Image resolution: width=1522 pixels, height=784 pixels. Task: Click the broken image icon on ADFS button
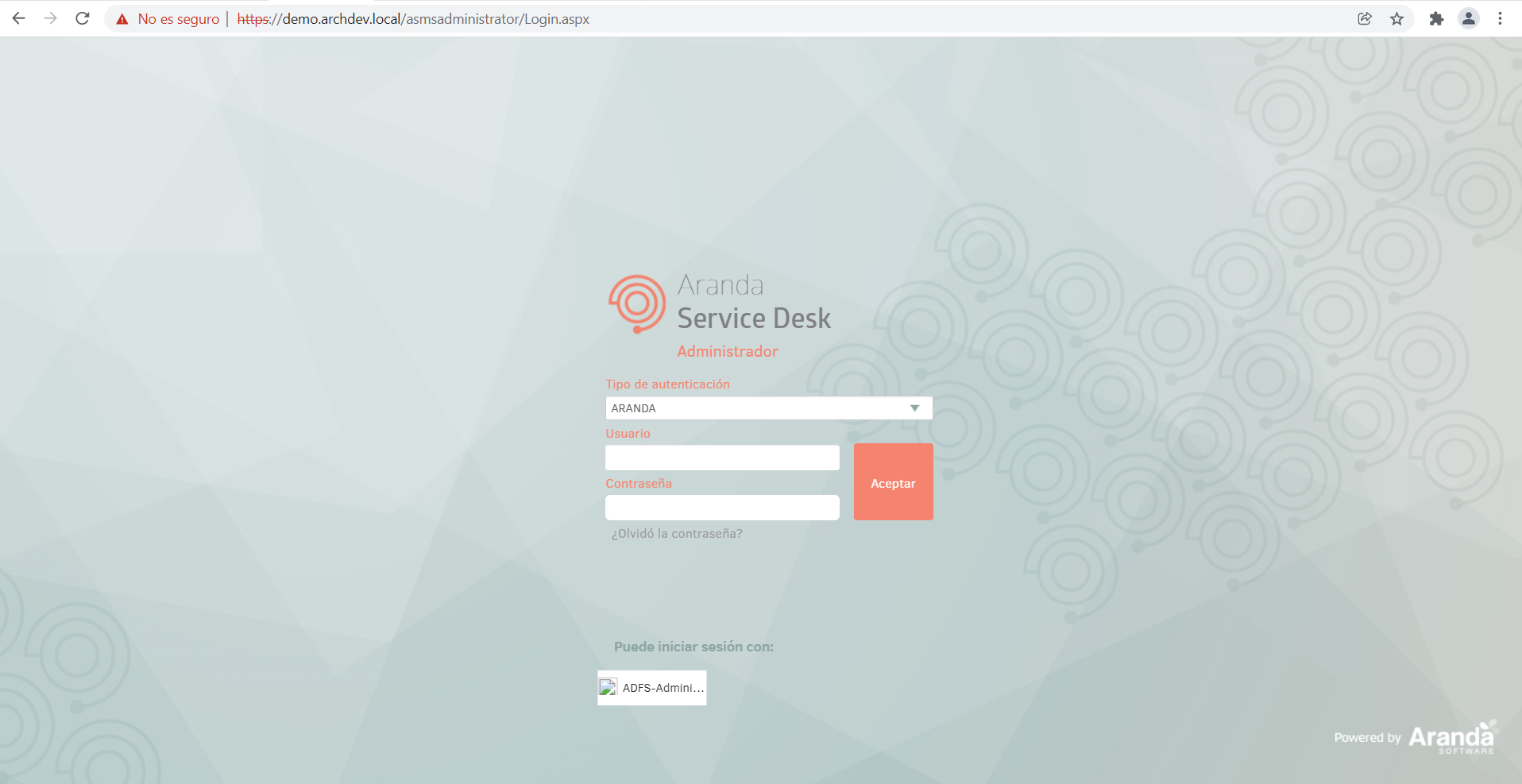tap(608, 688)
